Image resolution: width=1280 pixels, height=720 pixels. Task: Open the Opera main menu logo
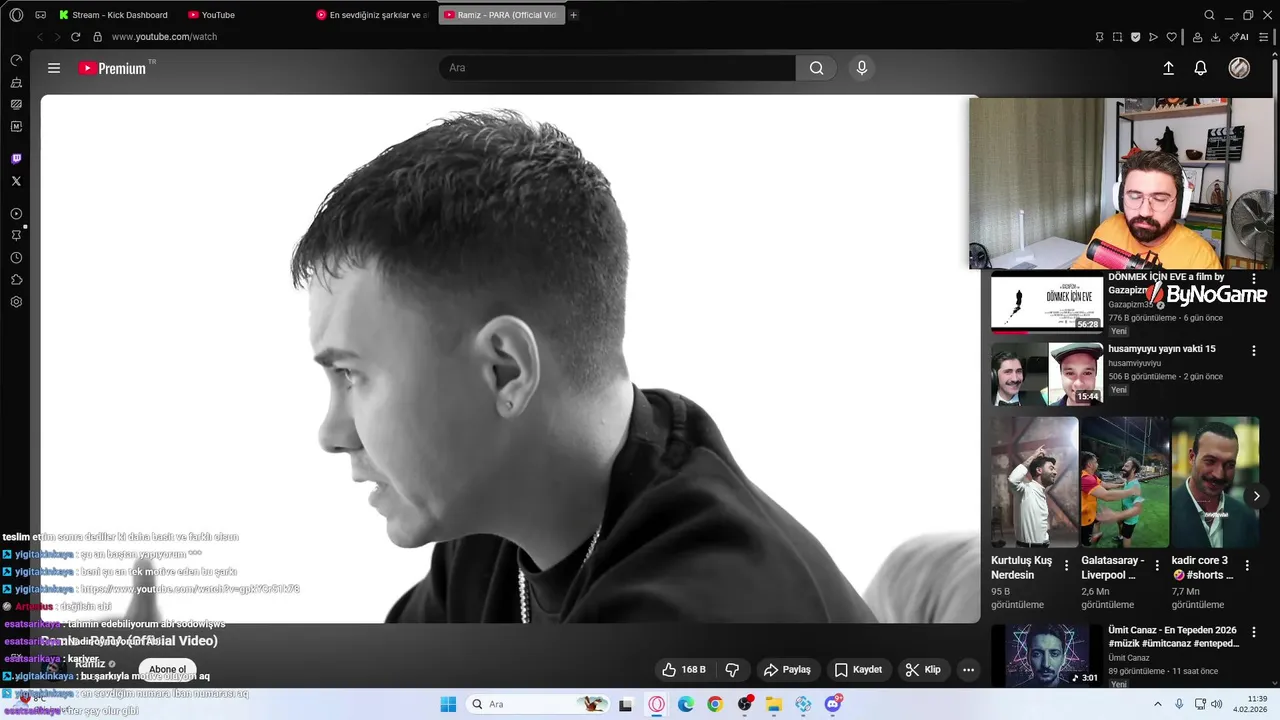(16, 15)
